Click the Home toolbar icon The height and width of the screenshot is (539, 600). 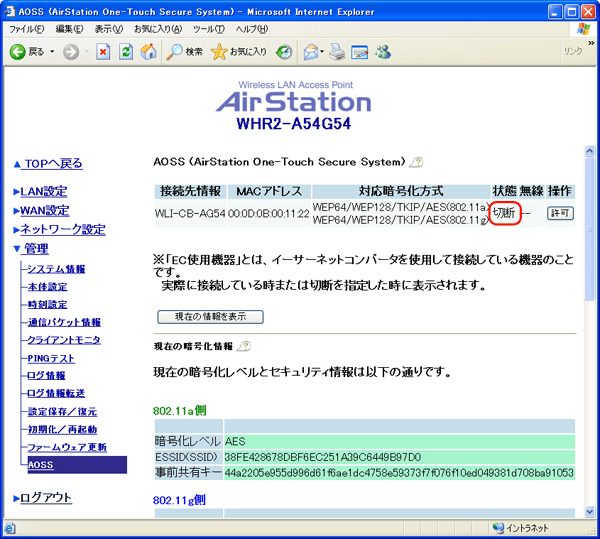pos(148,52)
